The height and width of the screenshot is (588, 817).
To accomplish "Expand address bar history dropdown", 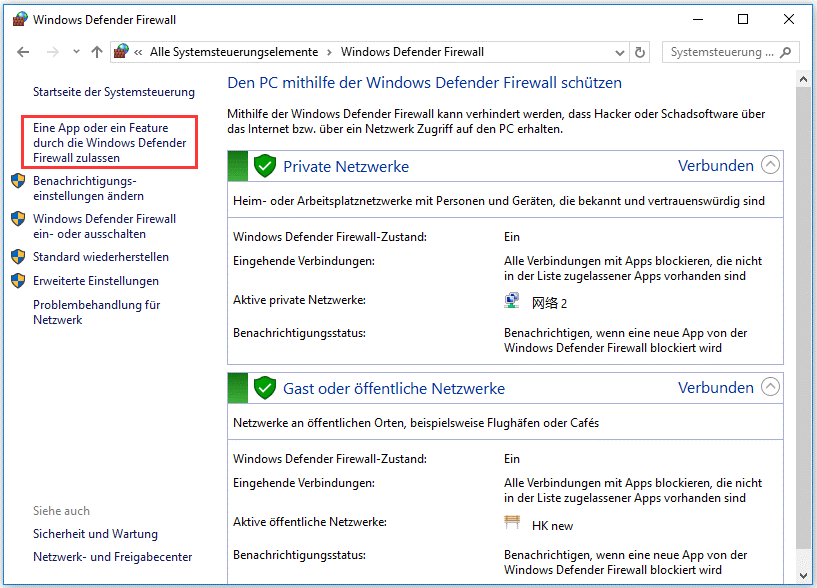I will 620,52.
